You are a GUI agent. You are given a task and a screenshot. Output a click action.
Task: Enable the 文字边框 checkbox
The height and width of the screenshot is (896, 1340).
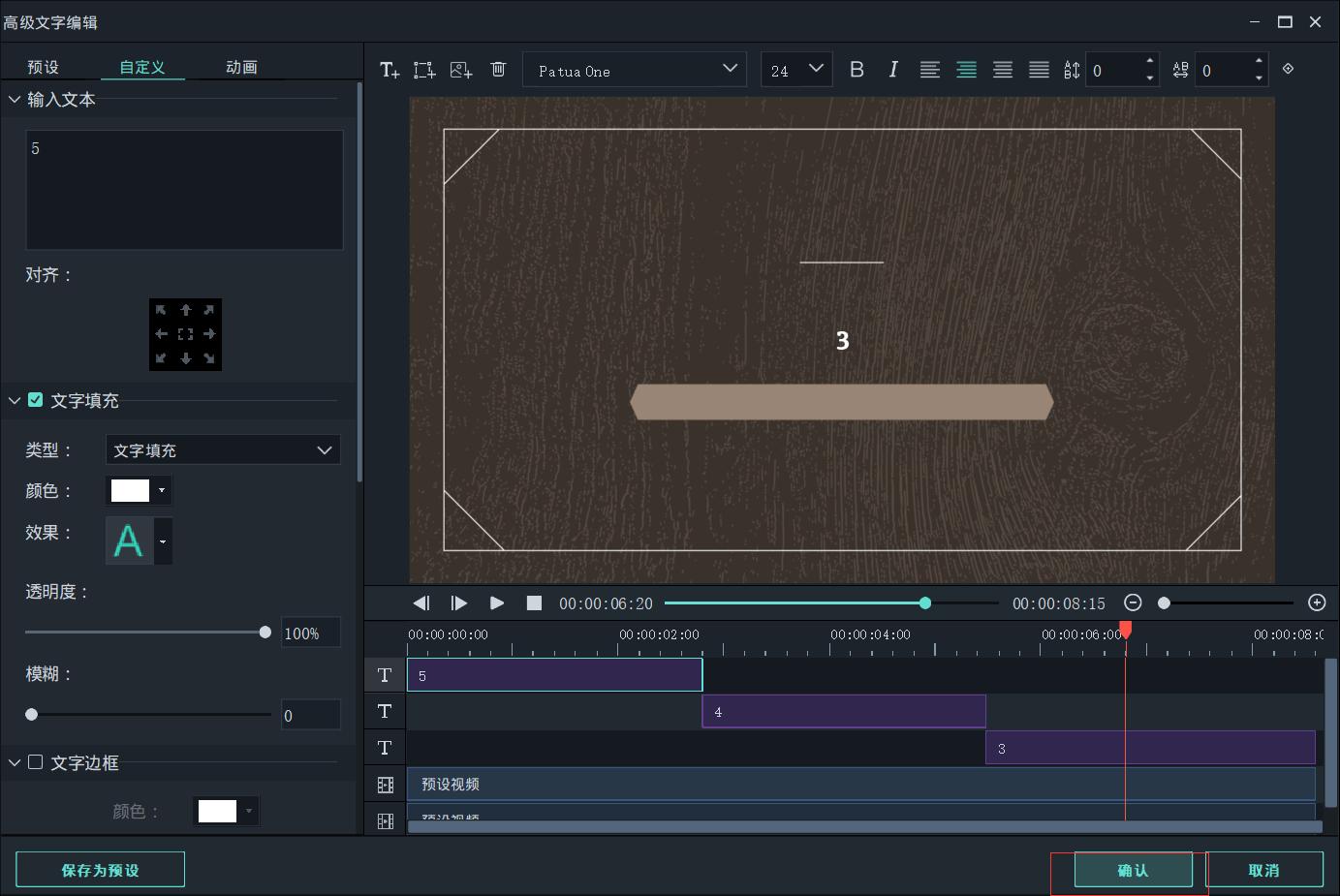coord(36,762)
